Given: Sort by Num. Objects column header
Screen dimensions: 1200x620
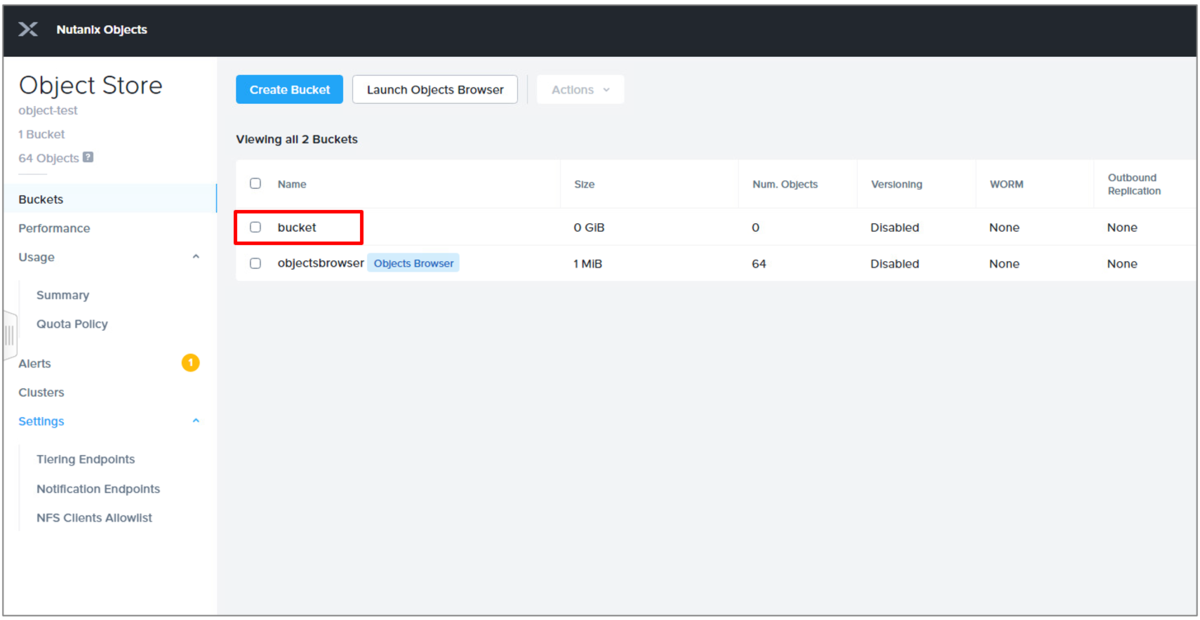Looking at the screenshot, I should click(785, 184).
